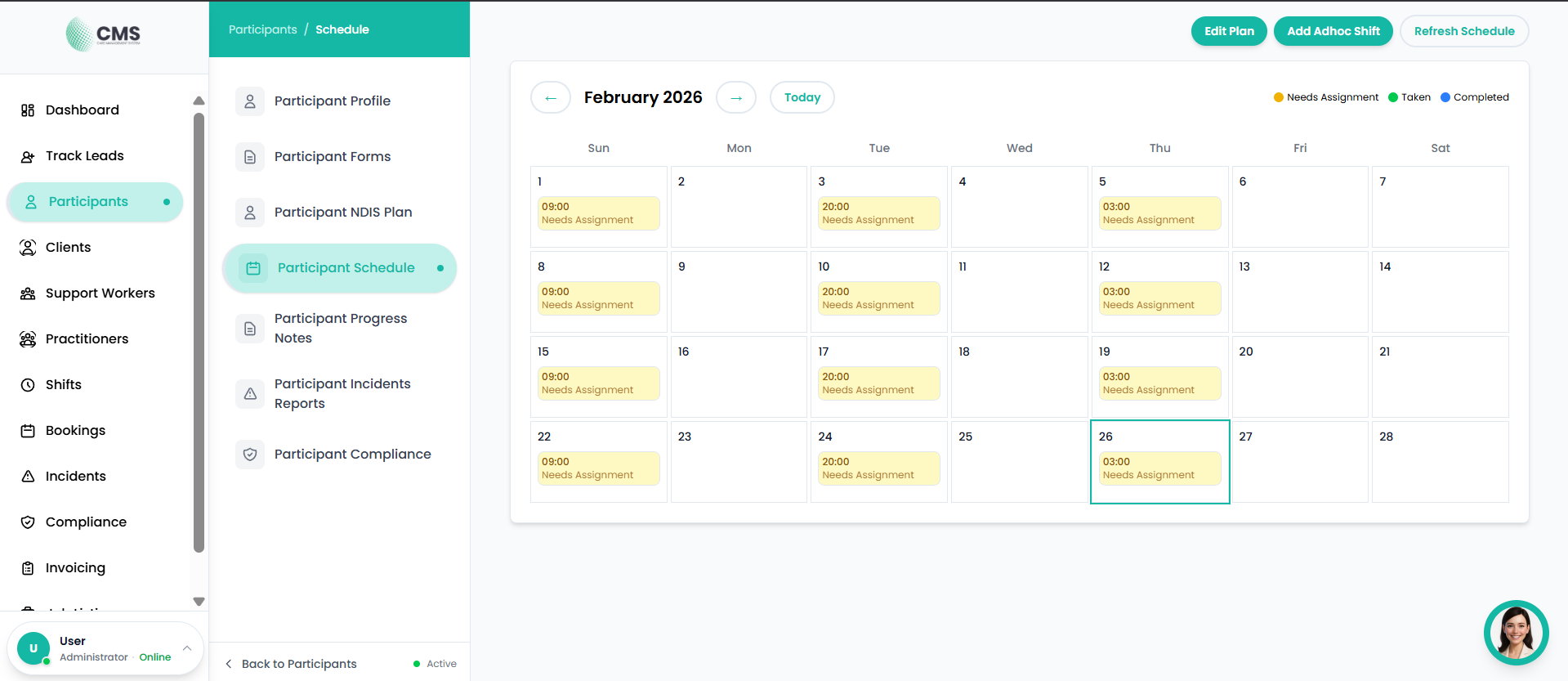Open the 09:00 shift on February 15
The image size is (1568, 681).
click(x=599, y=383)
